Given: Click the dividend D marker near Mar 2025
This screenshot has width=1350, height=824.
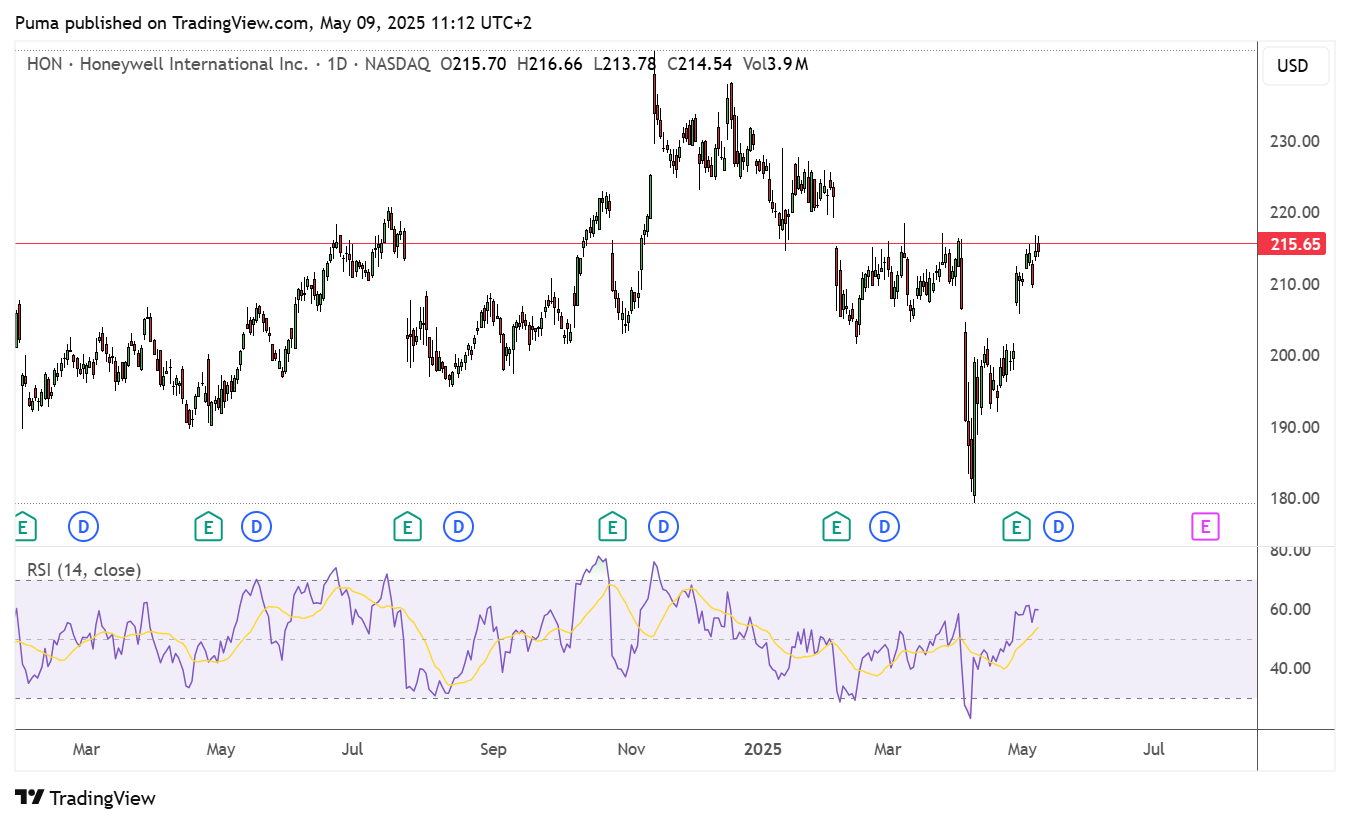Looking at the screenshot, I should [x=884, y=526].
